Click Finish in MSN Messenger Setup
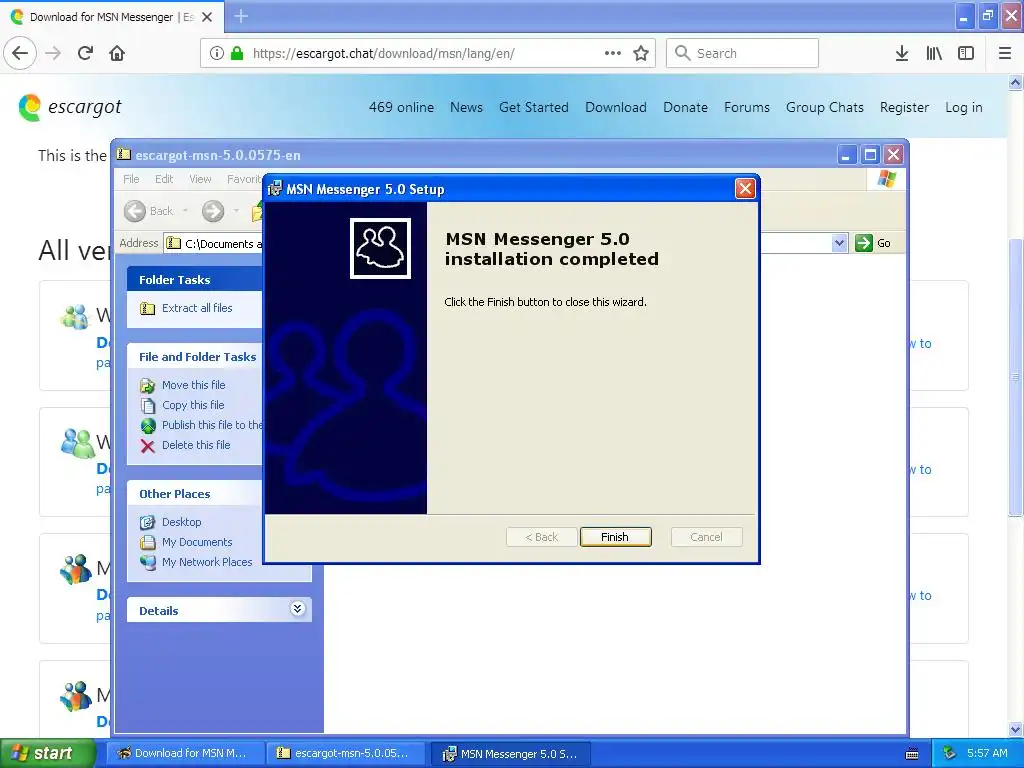The width and height of the screenshot is (1024, 768). coord(615,537)
